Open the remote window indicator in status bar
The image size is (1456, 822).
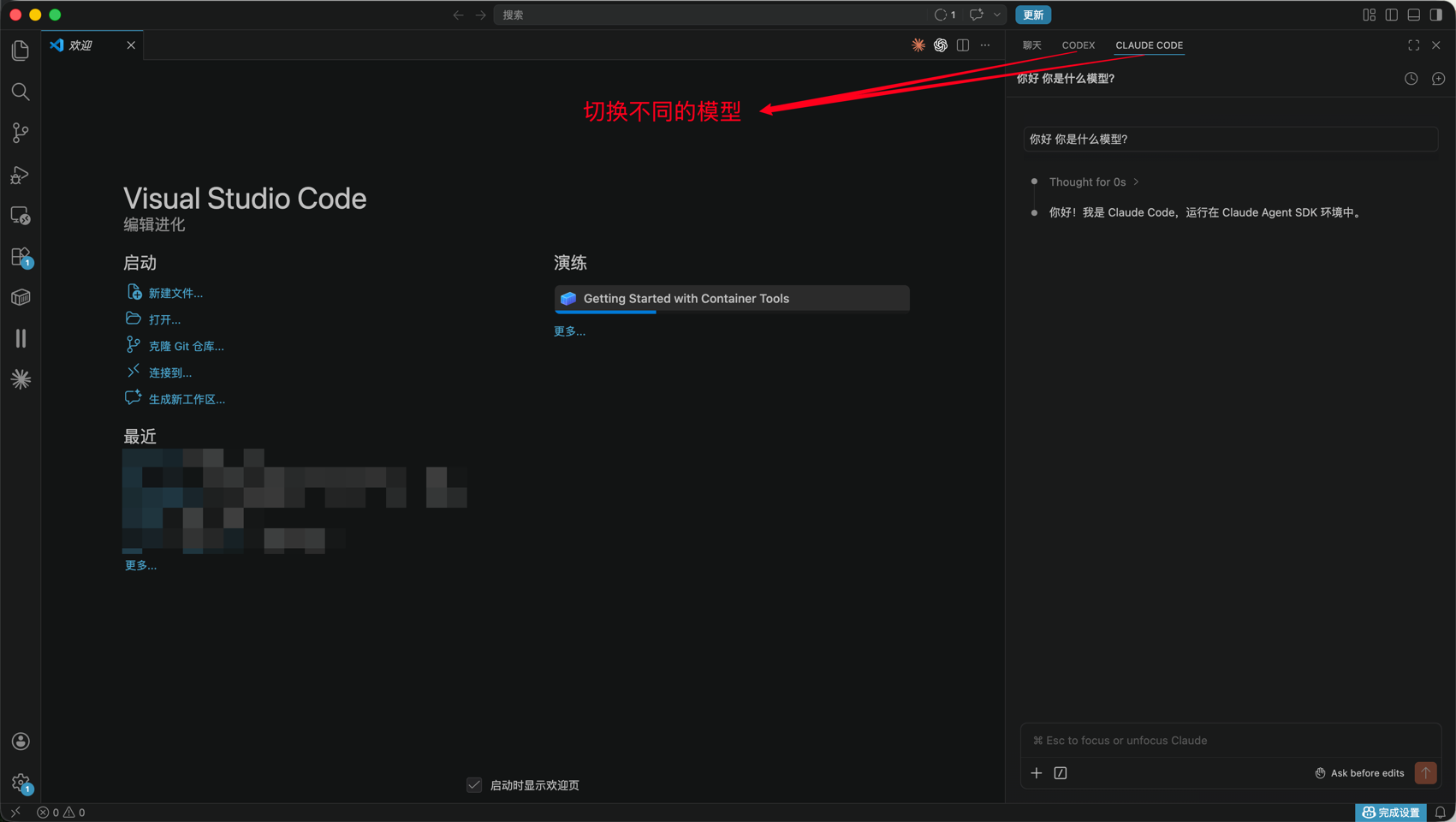[15, 813]
